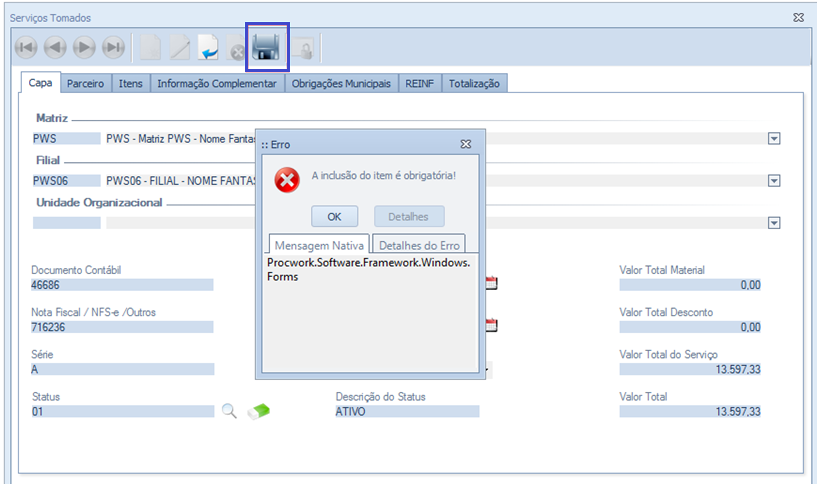The image size is (819, 485).
Task: Click the Descrição do Status field ATIVO
Action: click(x=407, y=411)
